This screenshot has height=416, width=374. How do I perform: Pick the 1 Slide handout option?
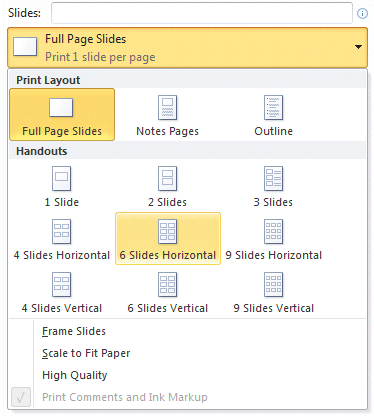(x=62, y=187)
